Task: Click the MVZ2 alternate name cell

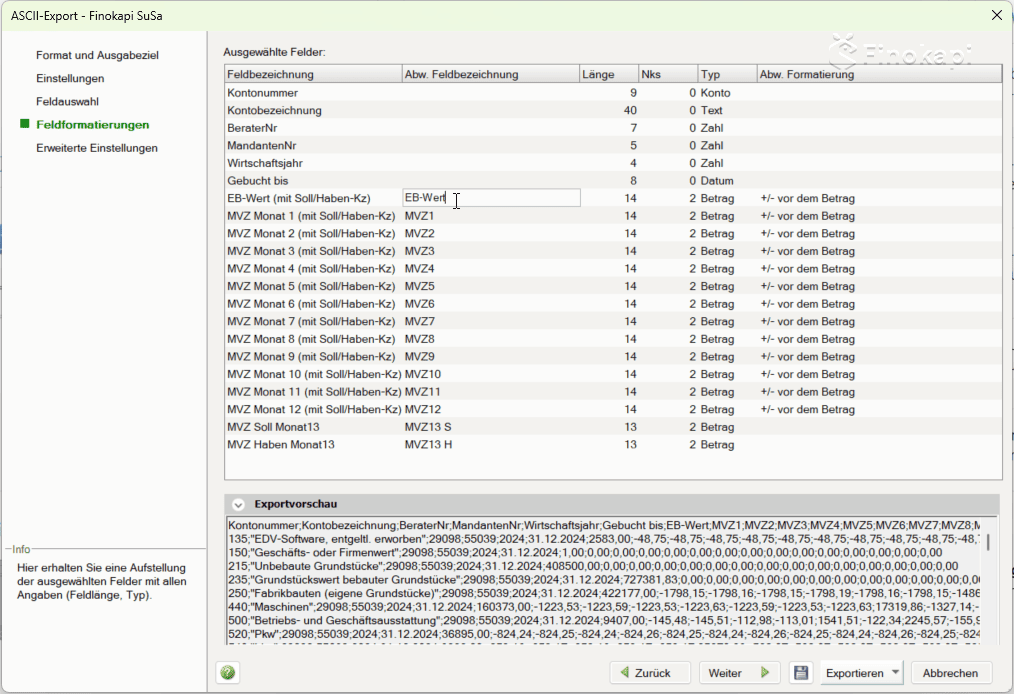Action: [x=491, y=233]
